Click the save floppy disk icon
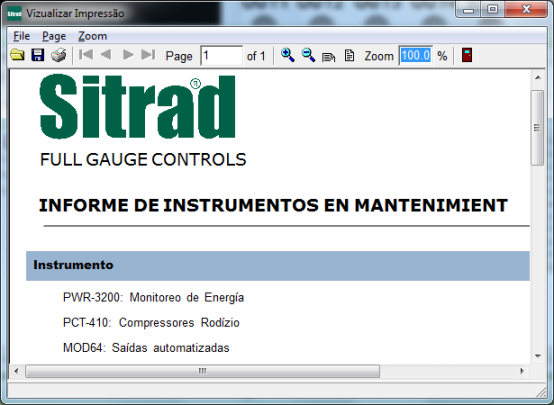This screenshot has height=405, width=554. tap(38, 55)
